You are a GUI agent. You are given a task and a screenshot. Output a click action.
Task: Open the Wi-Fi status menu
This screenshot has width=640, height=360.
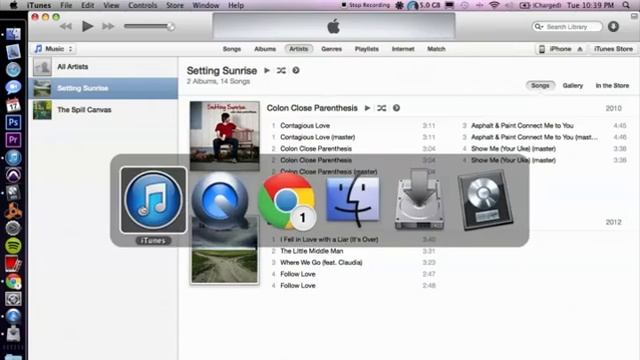point(494,5)
